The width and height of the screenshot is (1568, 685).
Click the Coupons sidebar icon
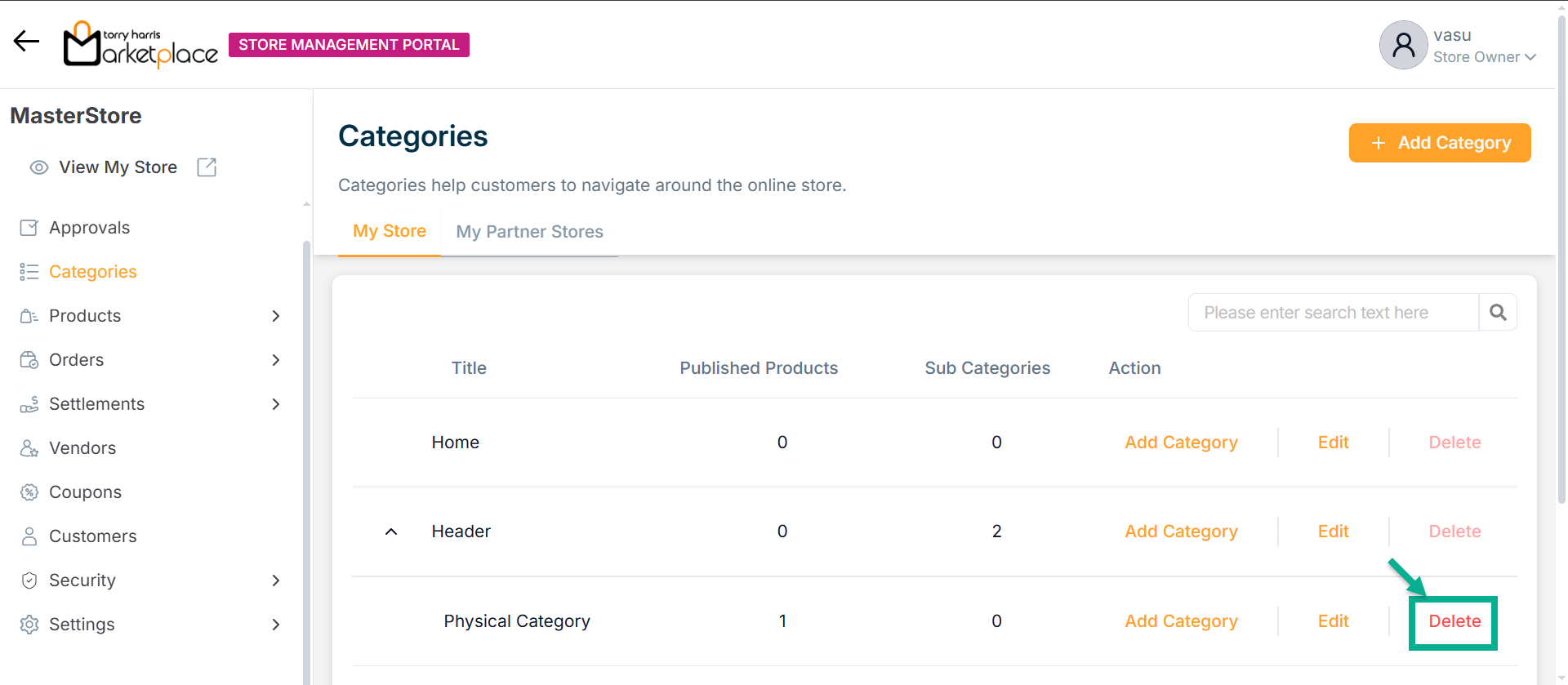pos(29,492)
